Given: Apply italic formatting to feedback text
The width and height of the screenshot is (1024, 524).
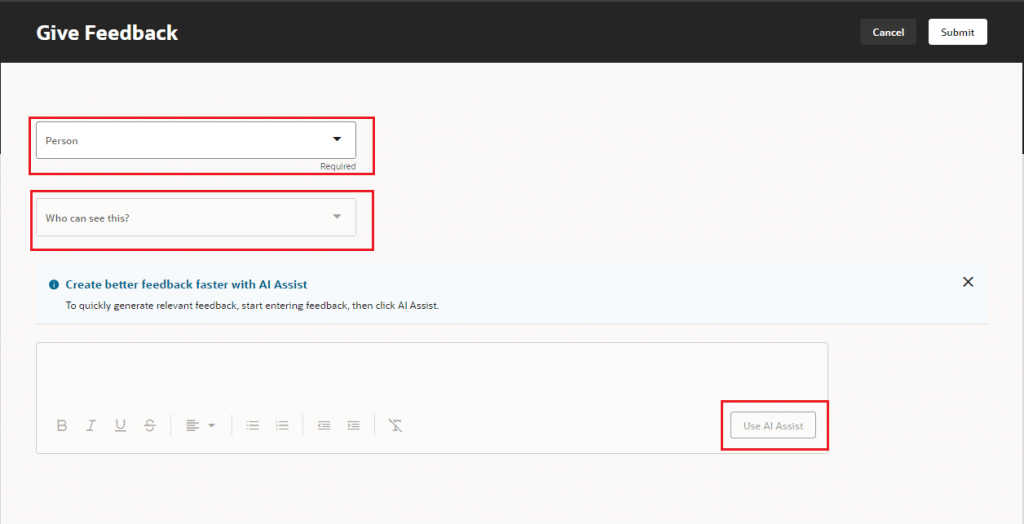Looking at the screenshot, I should coord(91,425).
